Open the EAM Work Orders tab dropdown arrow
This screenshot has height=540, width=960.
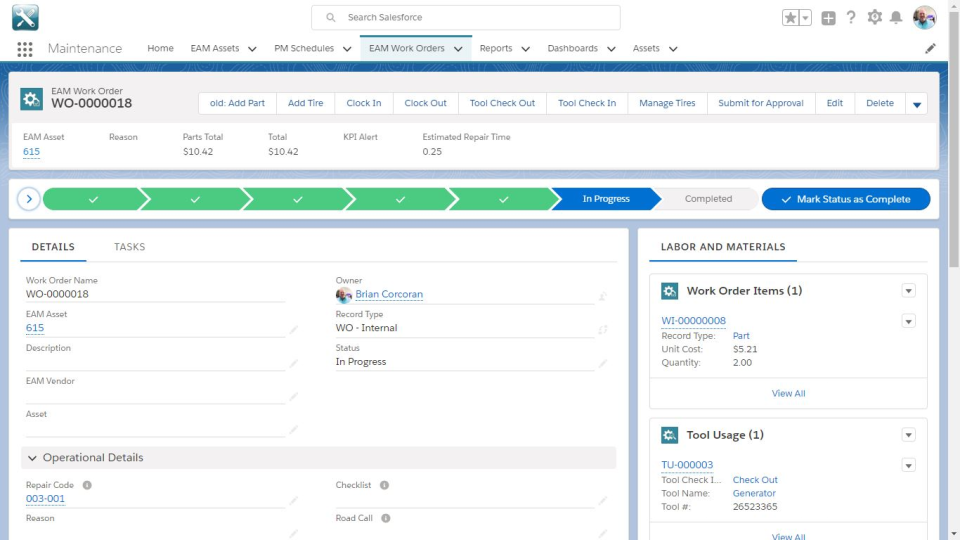point(458,49)
